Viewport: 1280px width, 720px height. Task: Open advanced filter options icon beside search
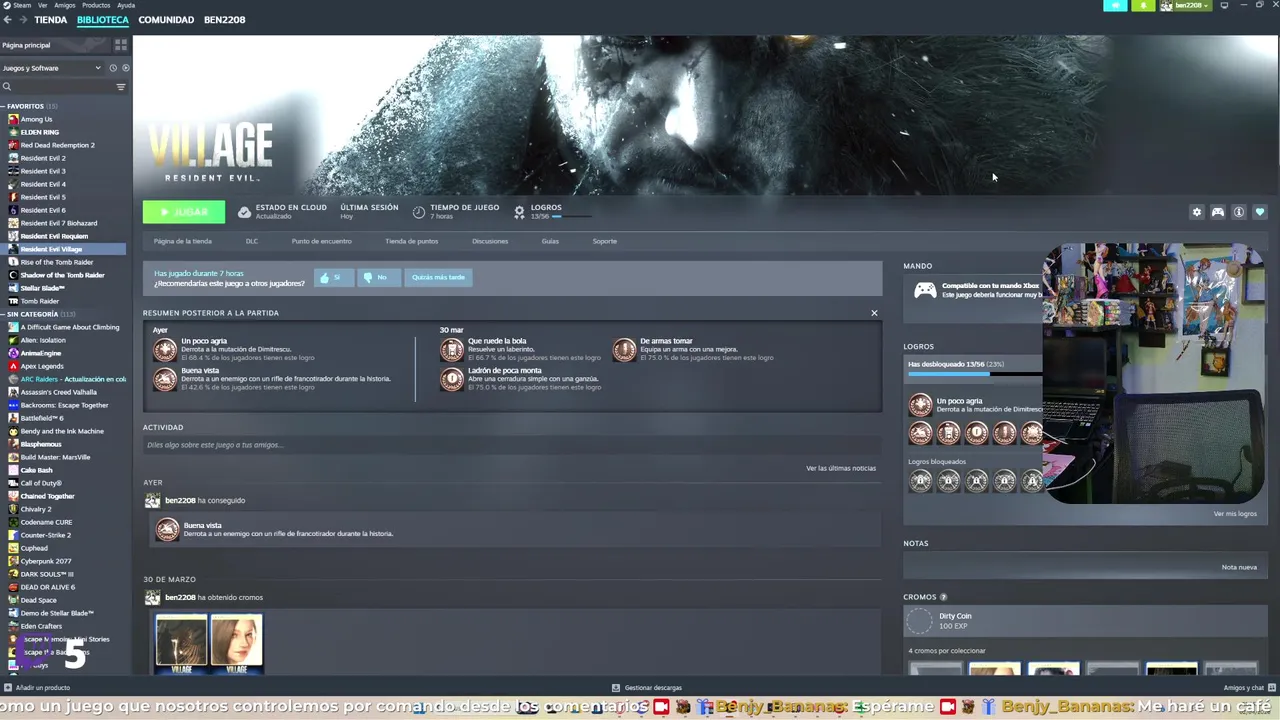(121, 87)
